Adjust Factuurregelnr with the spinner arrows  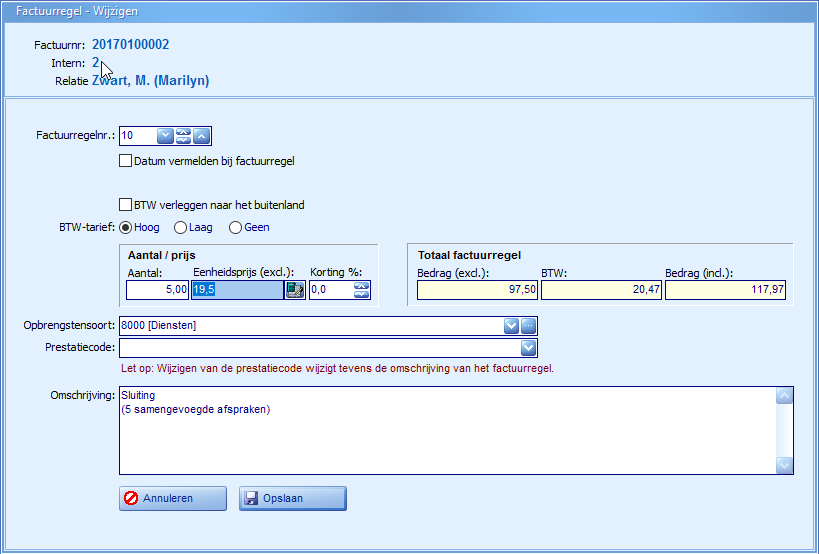click(x=184, y=136)
